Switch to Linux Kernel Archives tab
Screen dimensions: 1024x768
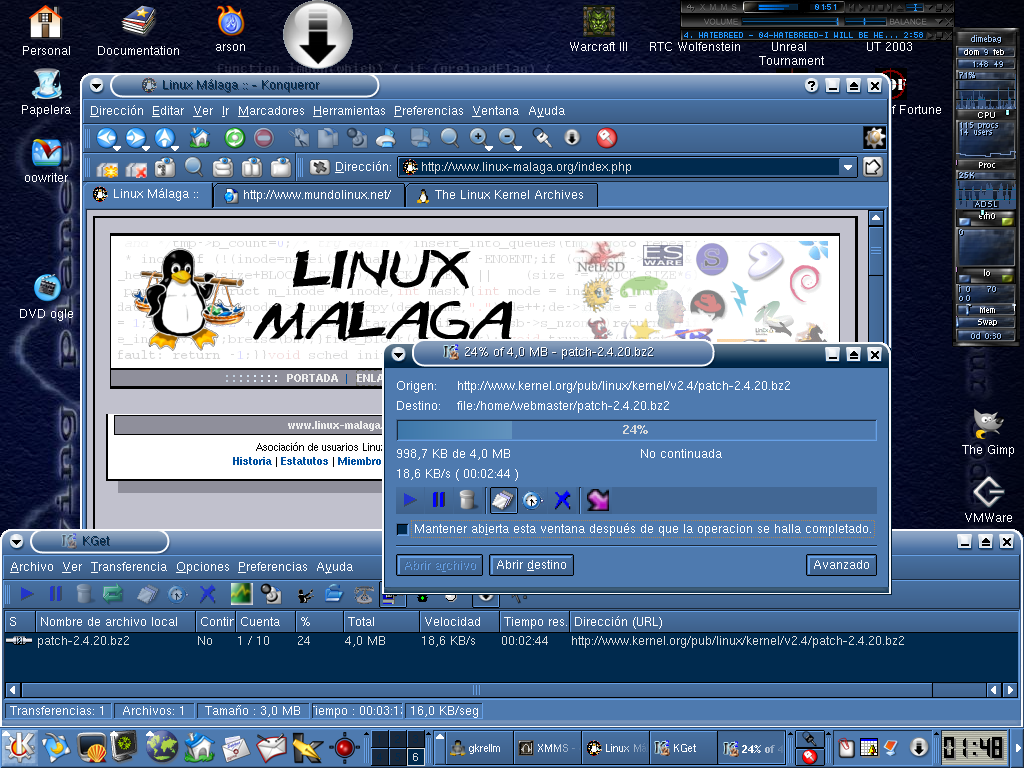click(x=501, y=195)
